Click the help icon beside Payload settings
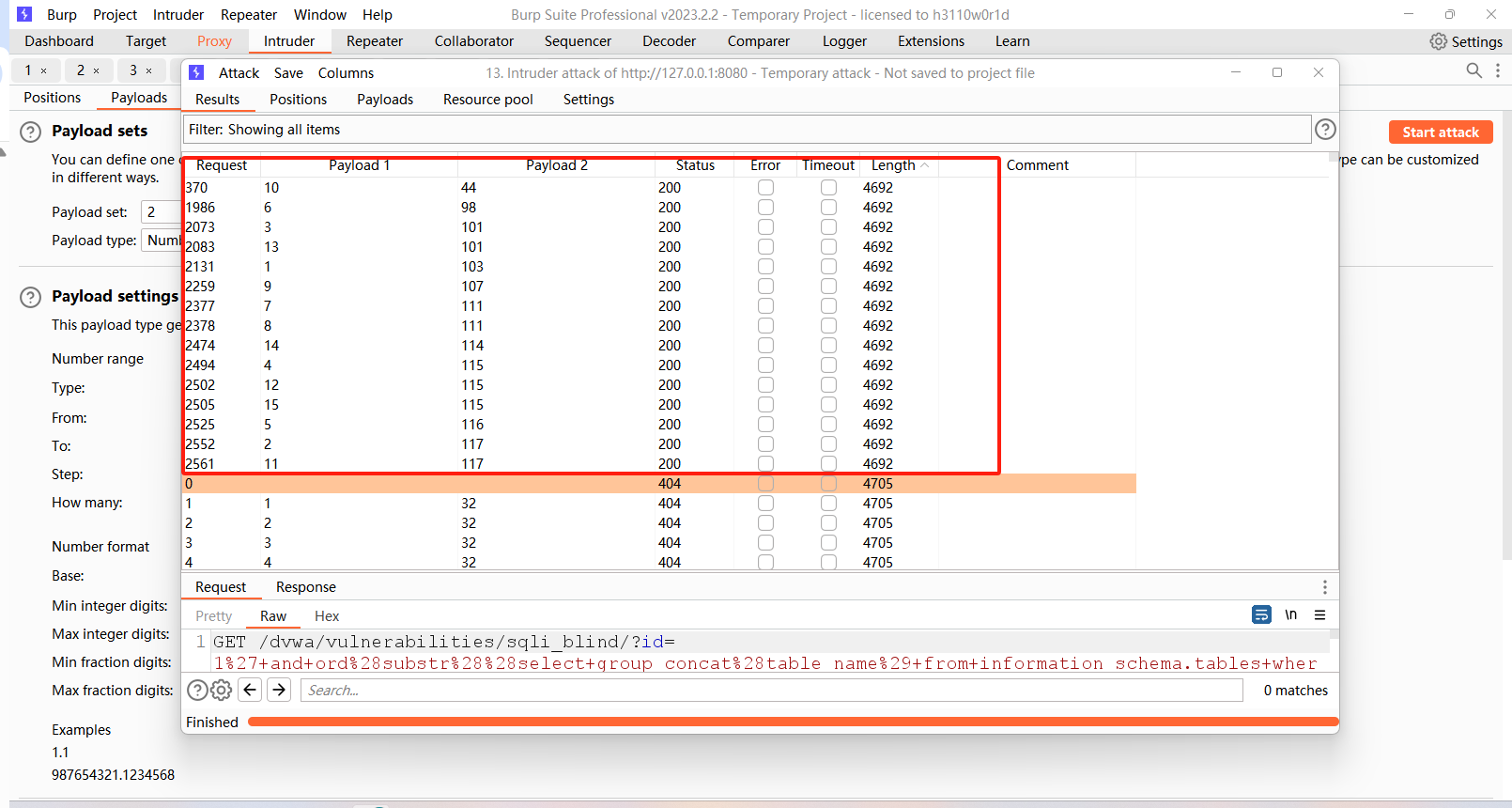 click(x=31, y=297)
